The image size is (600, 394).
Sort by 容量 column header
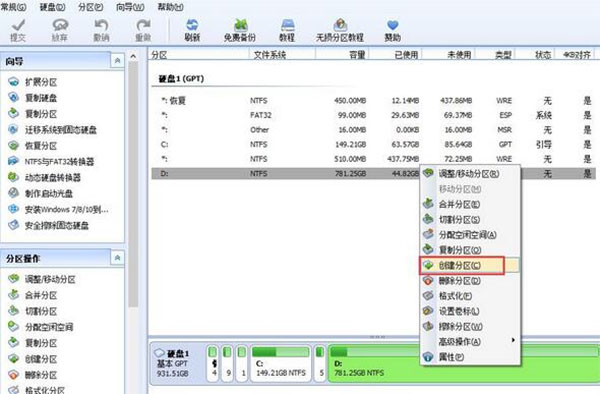(x=342, y=55)
